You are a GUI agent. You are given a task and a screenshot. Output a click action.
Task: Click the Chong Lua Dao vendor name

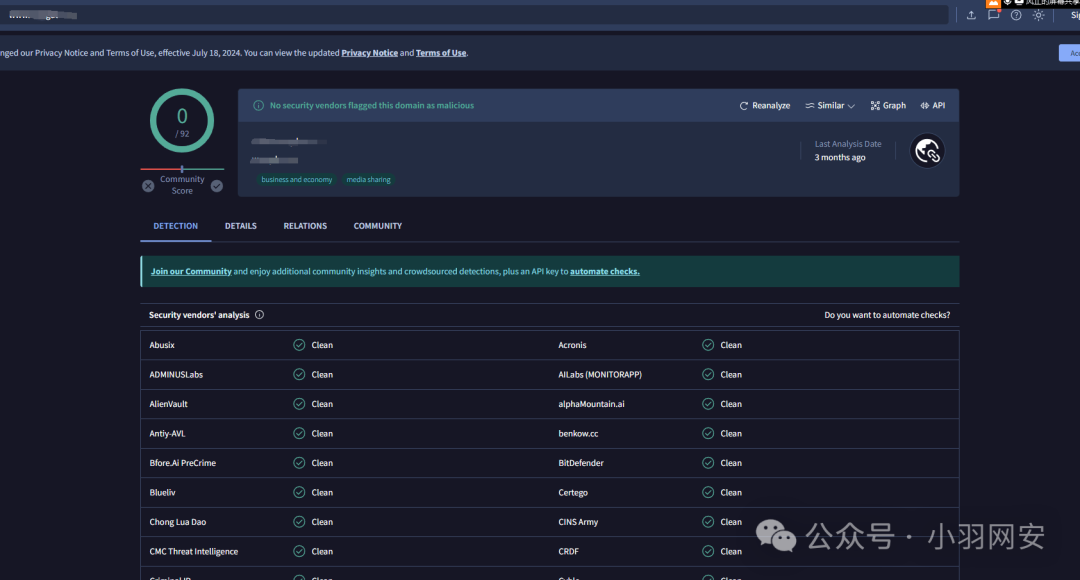[x=178, y=522]
